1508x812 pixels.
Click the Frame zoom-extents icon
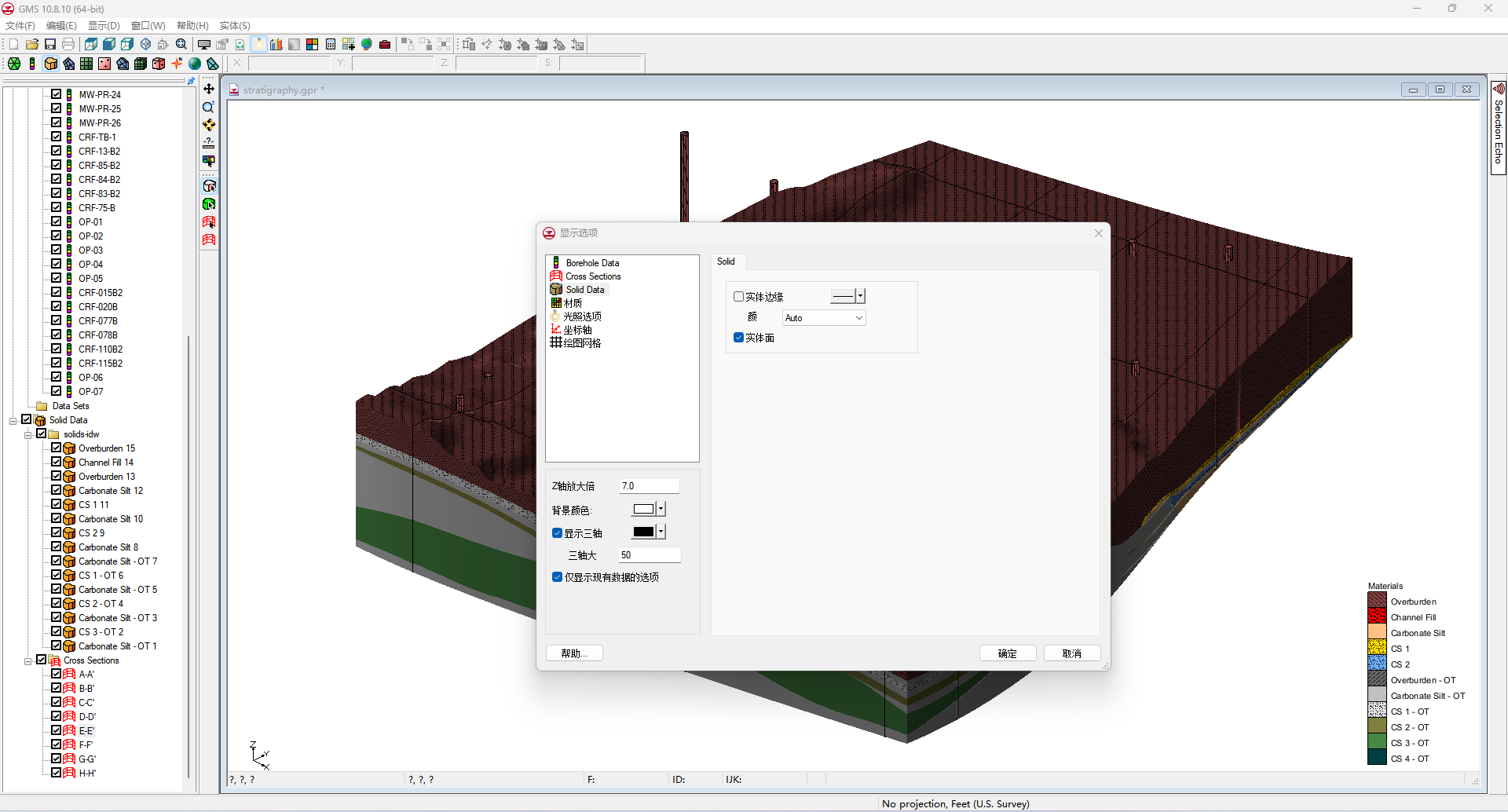click(x=181, y=45)
